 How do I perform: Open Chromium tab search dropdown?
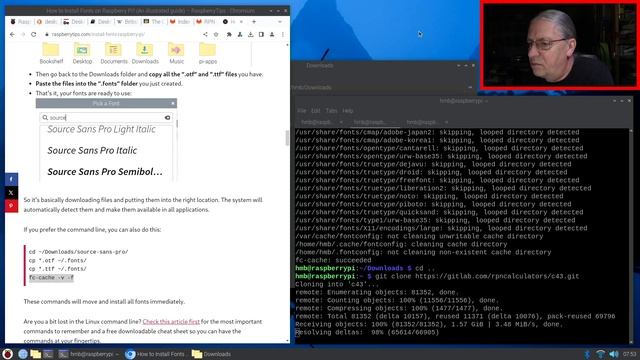coord(280,22)
